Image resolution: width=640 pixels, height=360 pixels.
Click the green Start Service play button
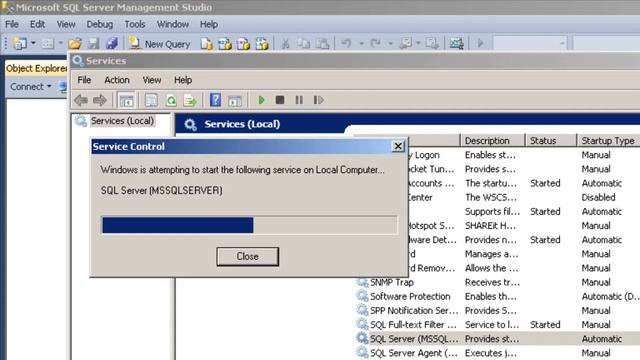tap(262, 100)
